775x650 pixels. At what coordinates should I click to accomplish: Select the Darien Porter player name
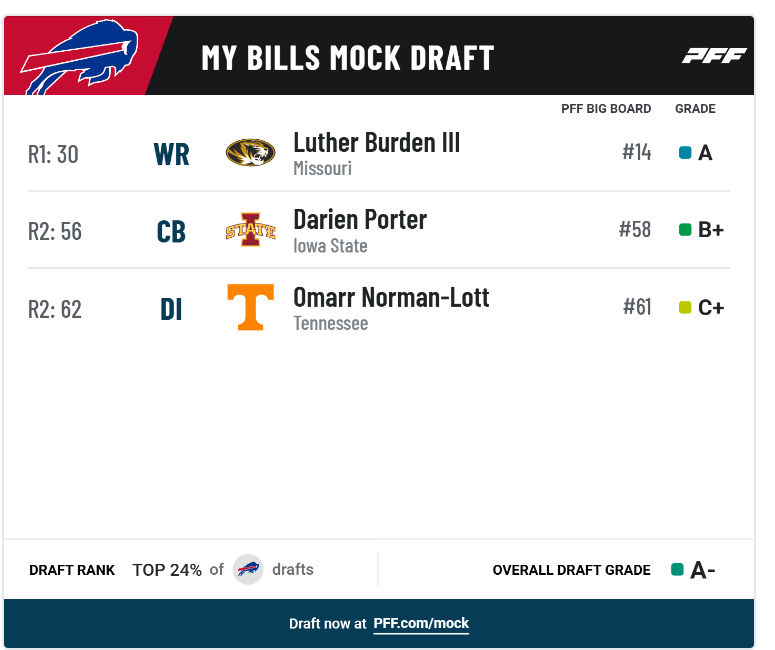(360, 220)
